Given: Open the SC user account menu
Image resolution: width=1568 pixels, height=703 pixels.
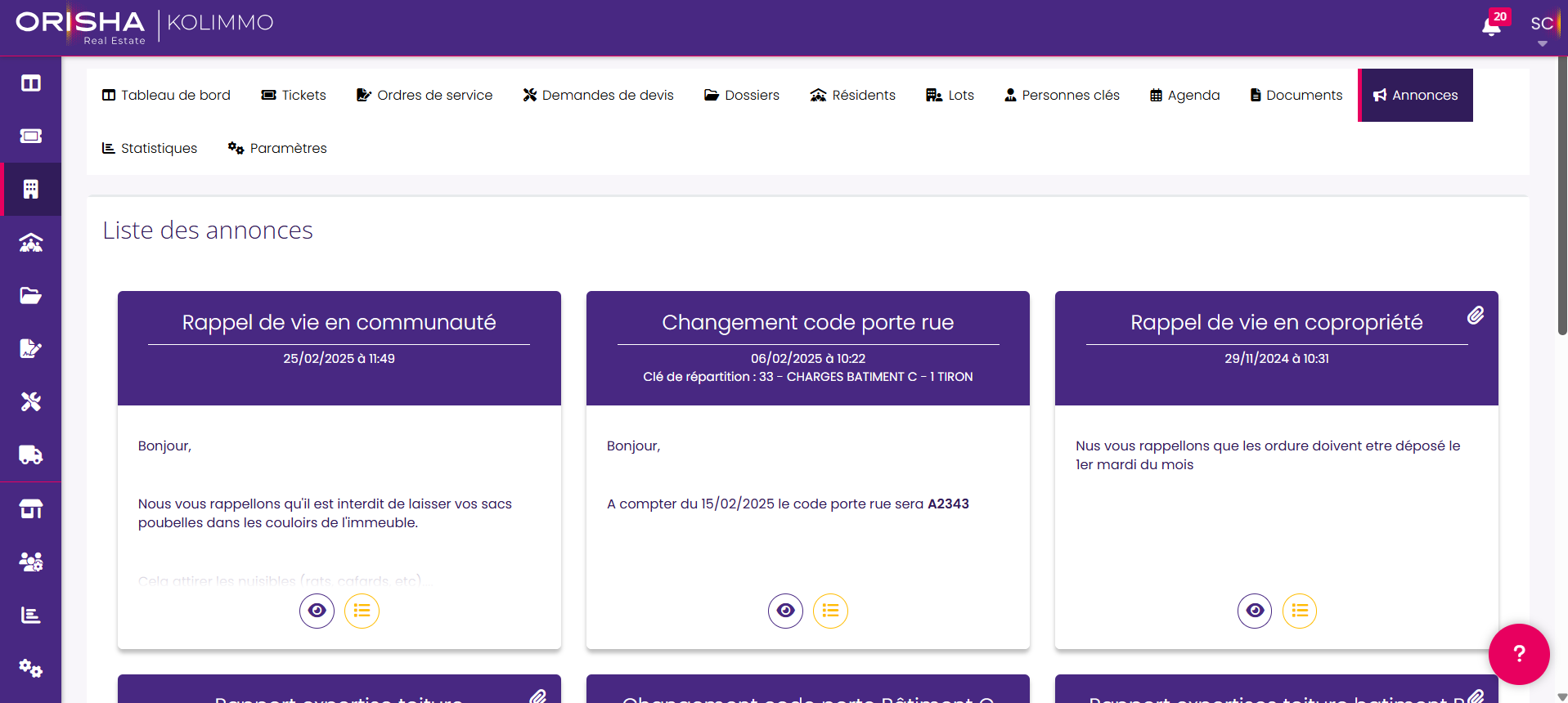Looking at the screenshot, I should [x=1542, y=29].
